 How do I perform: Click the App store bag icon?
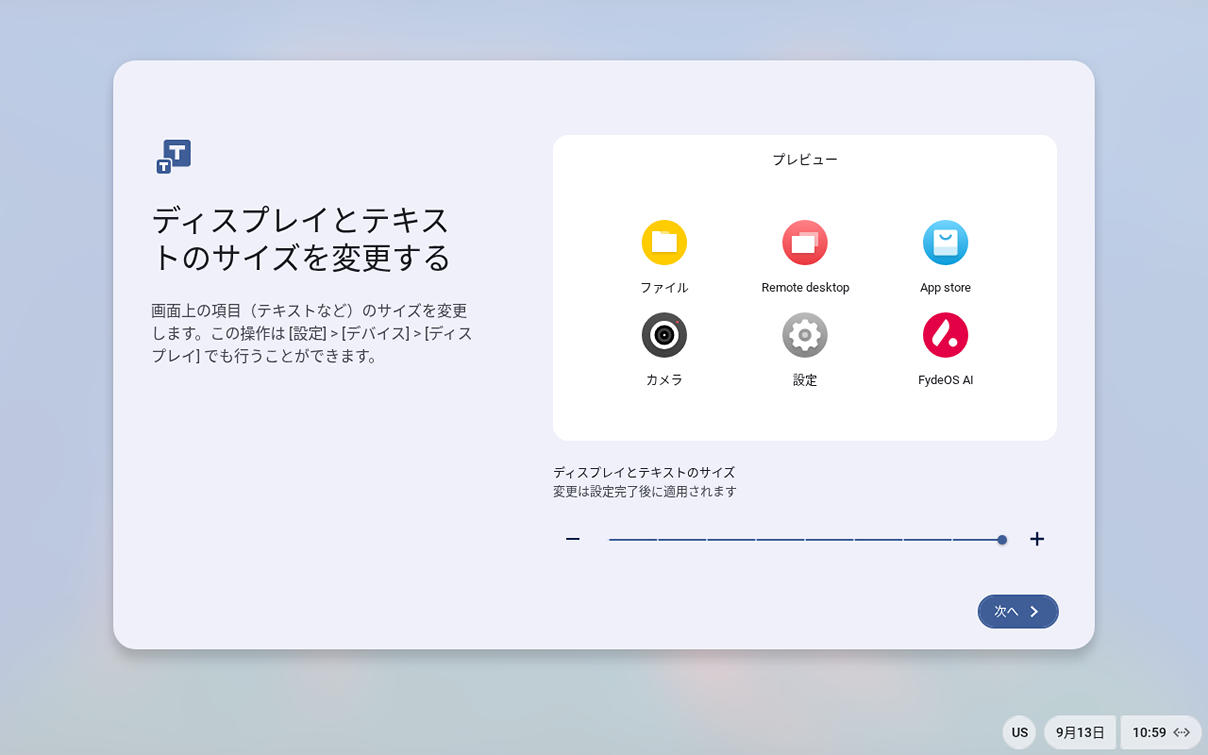pos(945,242)
